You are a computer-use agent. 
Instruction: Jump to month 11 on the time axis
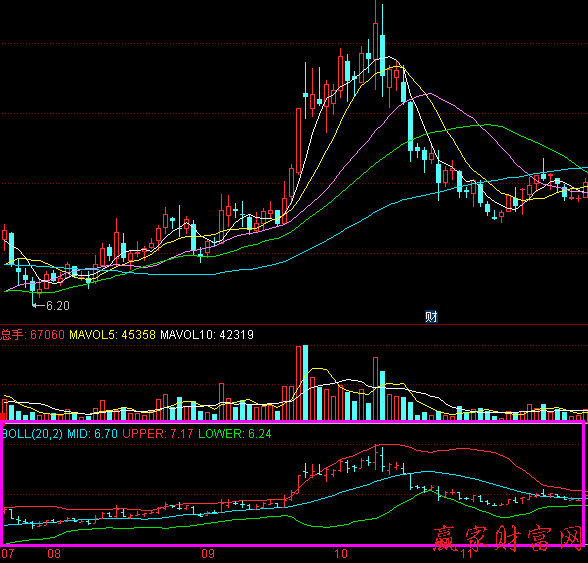466,554
